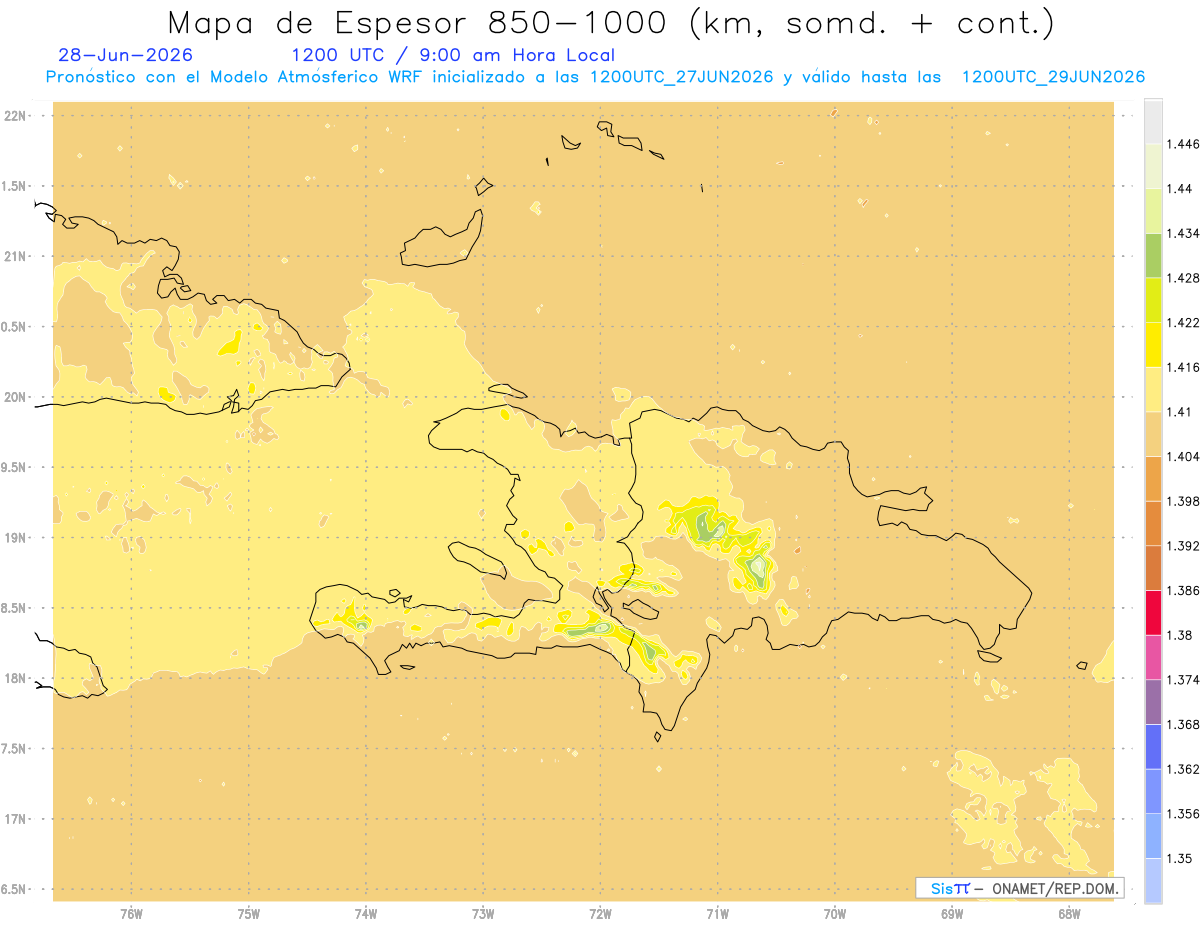Click the 20N latitude axis label

pos(16,397)
